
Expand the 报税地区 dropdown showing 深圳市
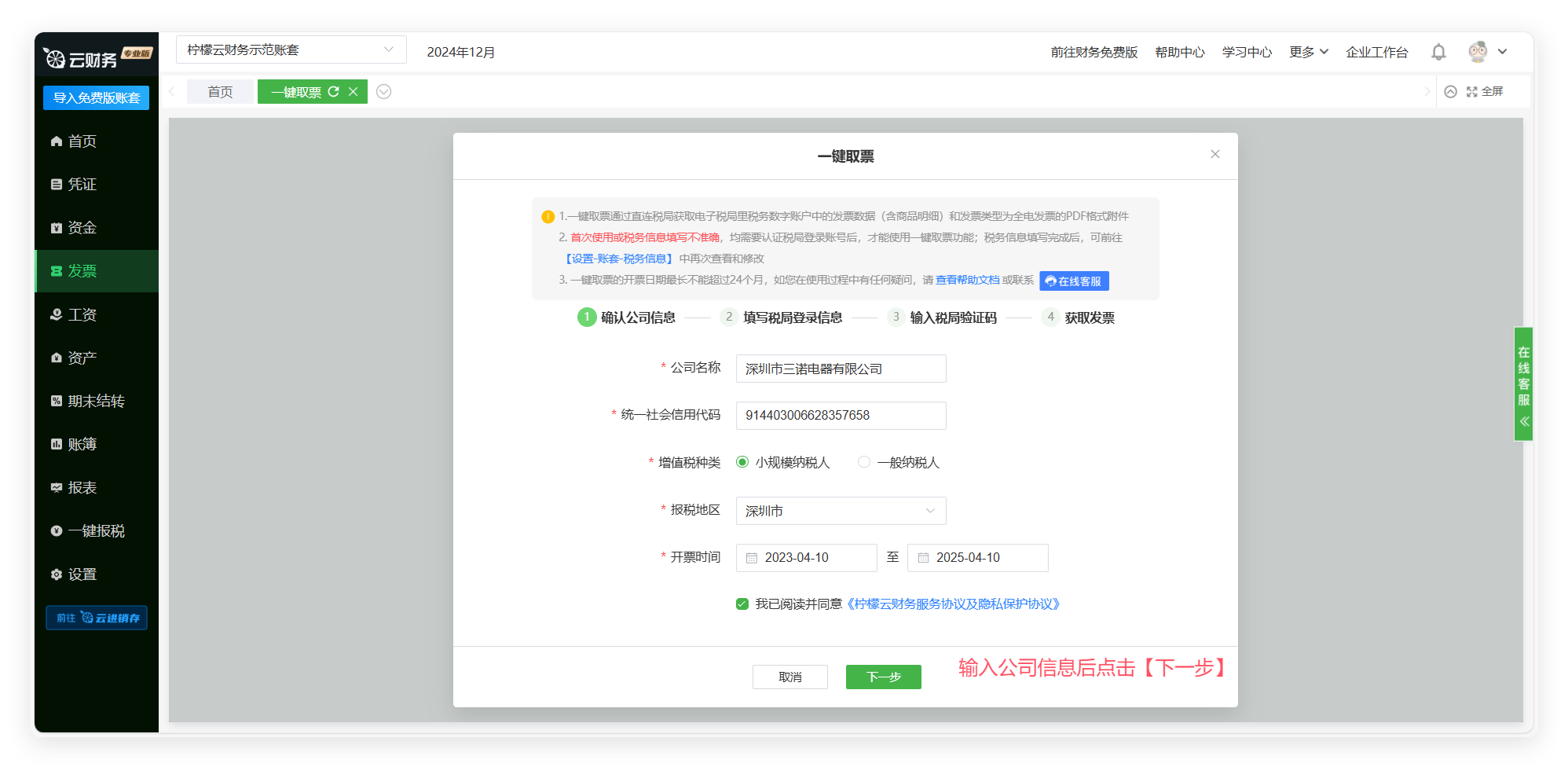(x=841, y=511)
